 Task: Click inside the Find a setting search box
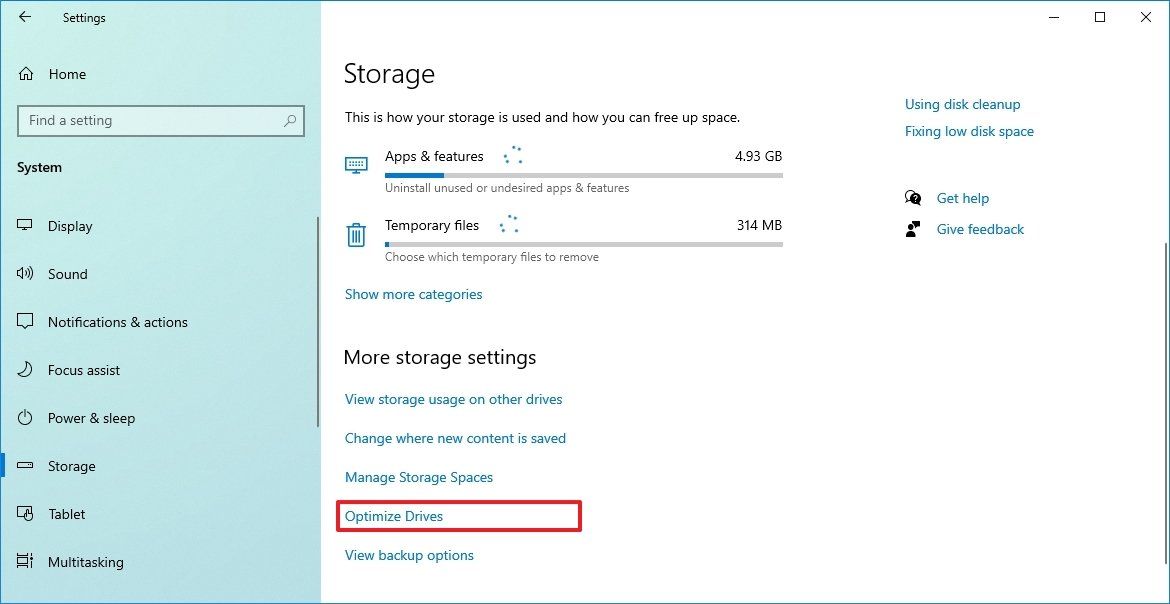pos(160,120)
